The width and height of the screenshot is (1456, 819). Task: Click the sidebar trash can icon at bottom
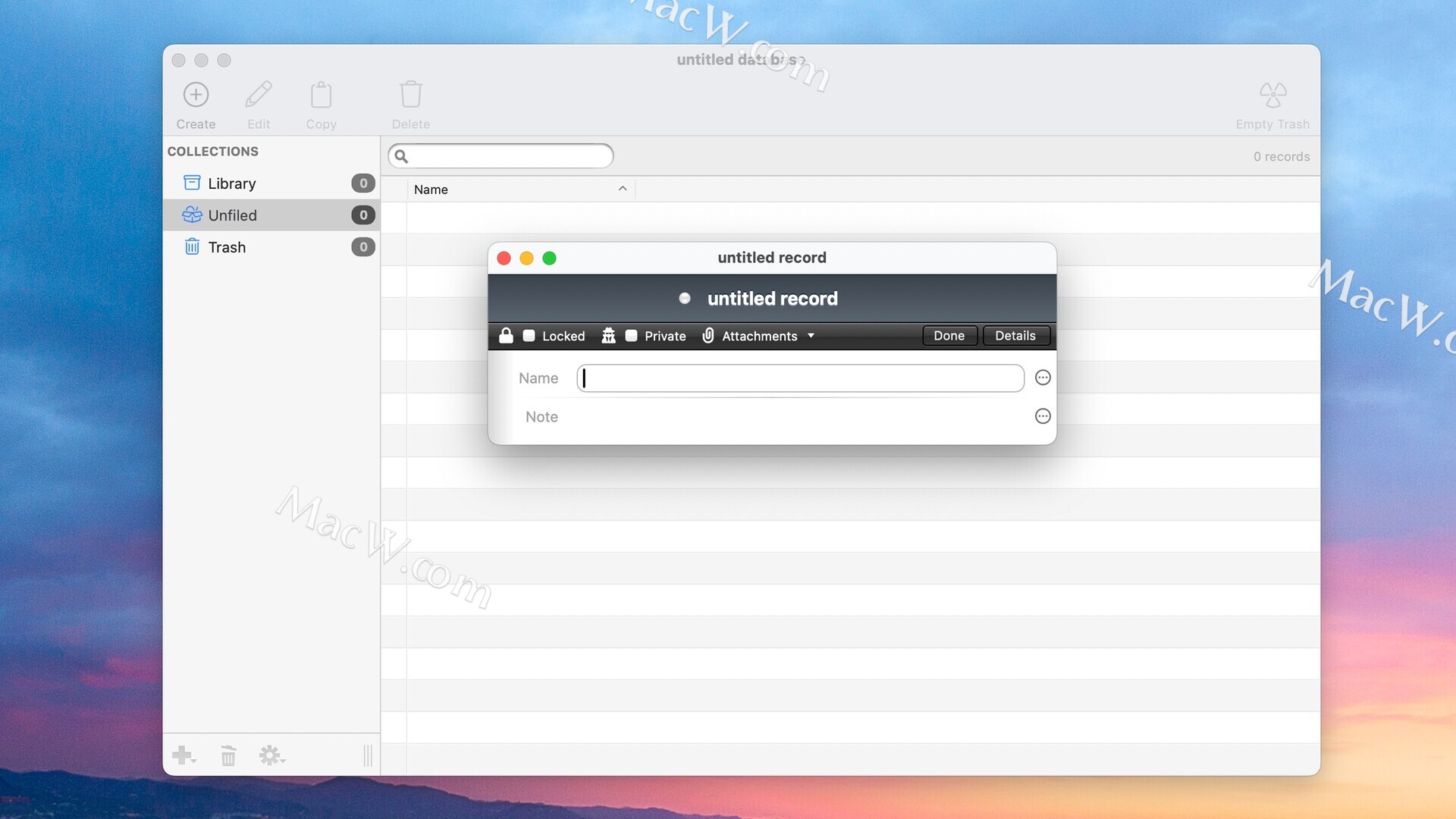(228, 755)
